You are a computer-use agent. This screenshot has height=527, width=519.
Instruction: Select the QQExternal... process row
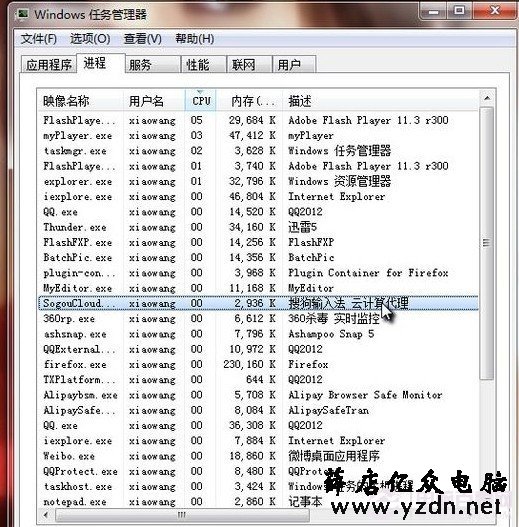pyautogui.click(x=258, y=349)
